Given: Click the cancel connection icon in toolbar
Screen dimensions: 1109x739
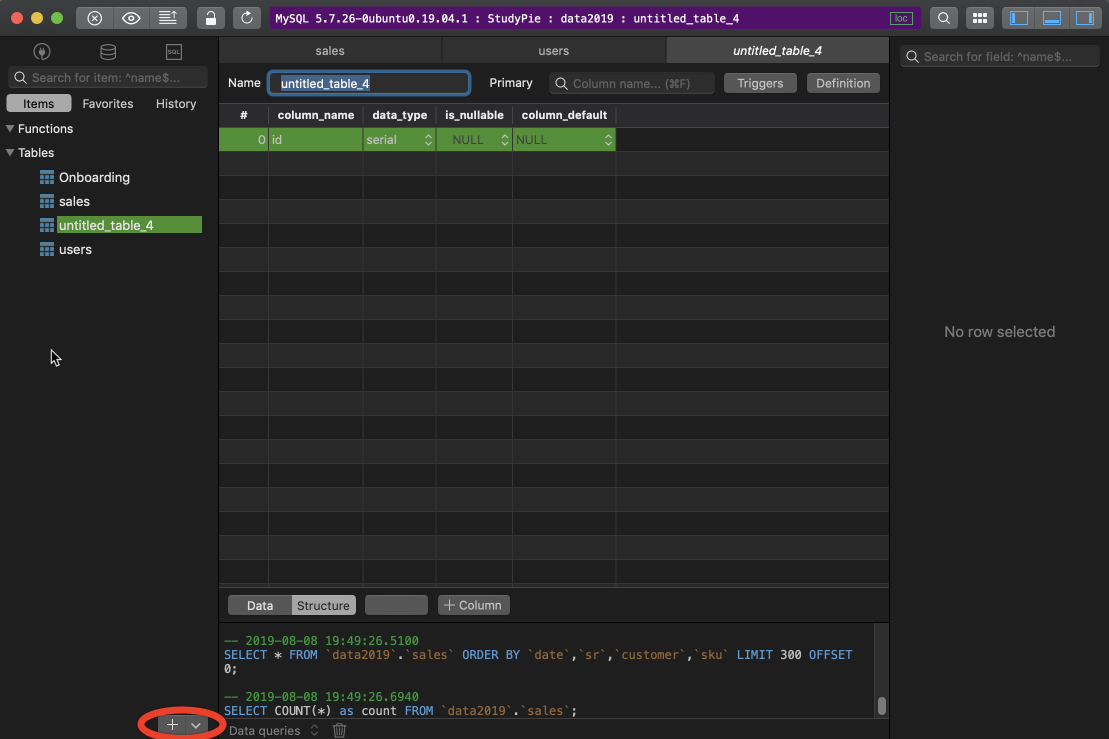Looking at the screenshot, I should (x=94, y=18).
